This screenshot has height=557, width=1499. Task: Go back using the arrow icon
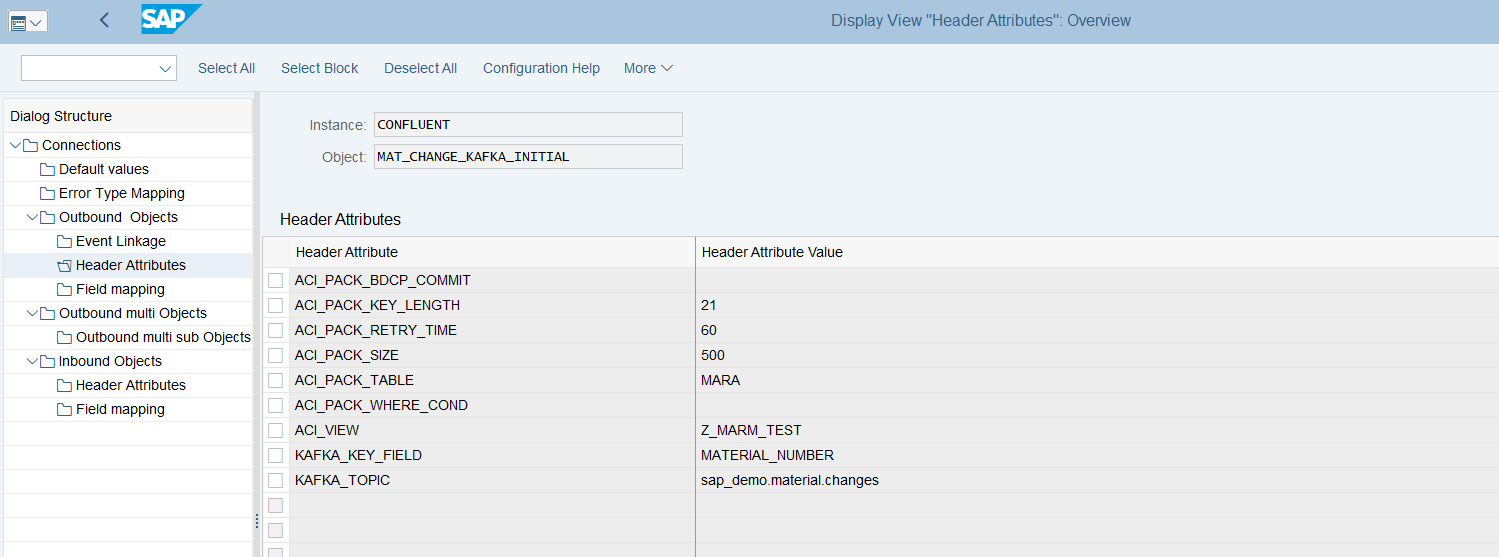[104, 20]
